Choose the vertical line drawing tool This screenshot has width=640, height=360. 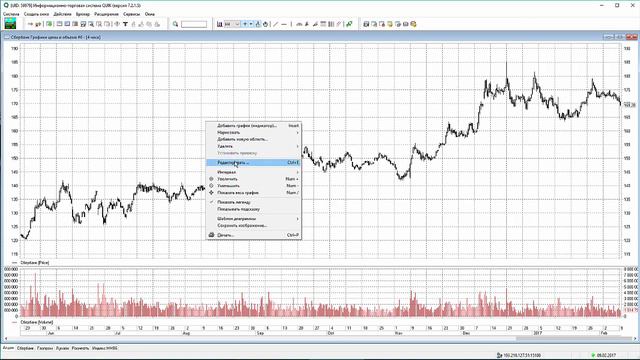point(291,24)
